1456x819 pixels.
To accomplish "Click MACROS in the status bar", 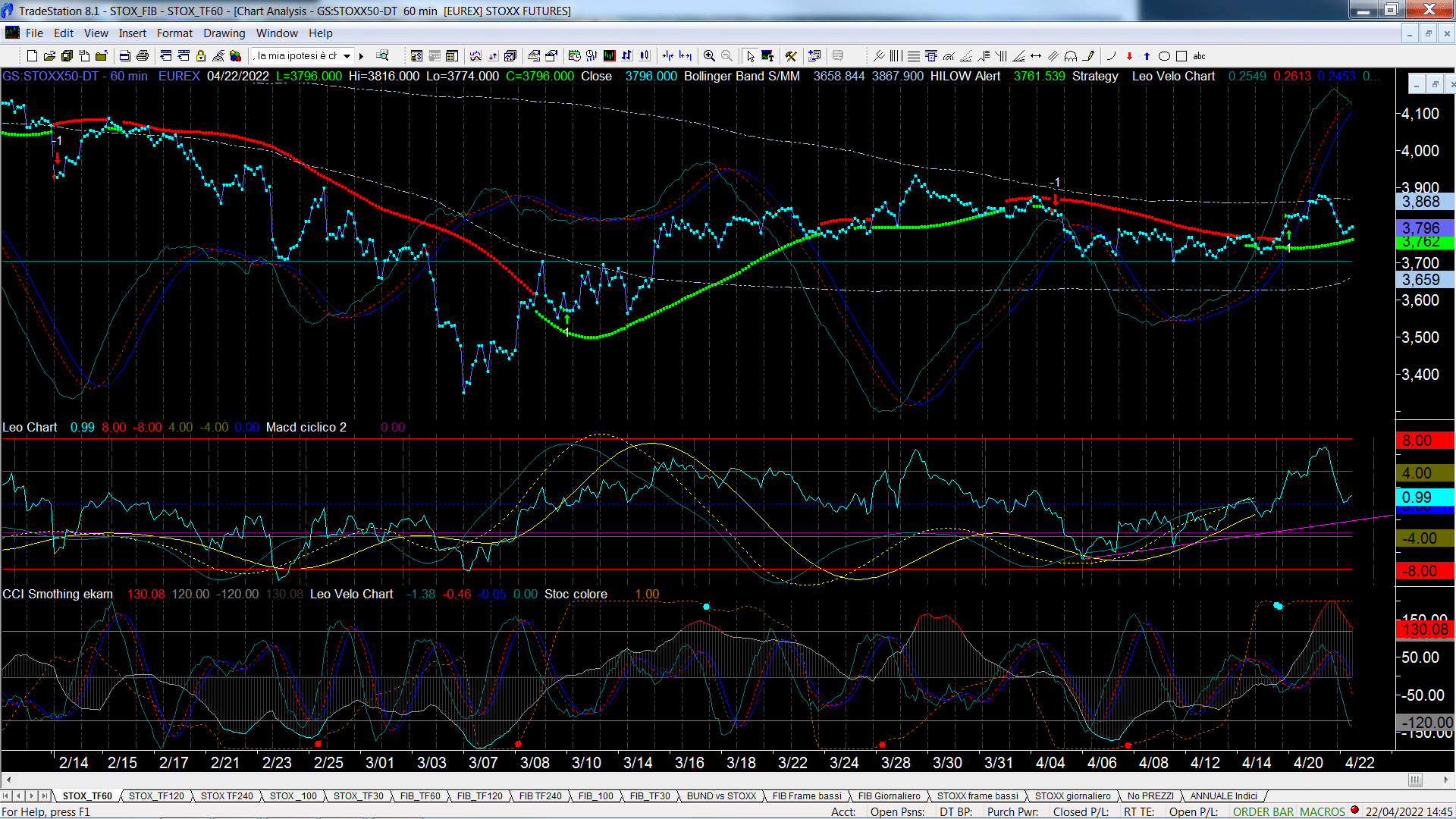I will click(x=1323, y=811).
